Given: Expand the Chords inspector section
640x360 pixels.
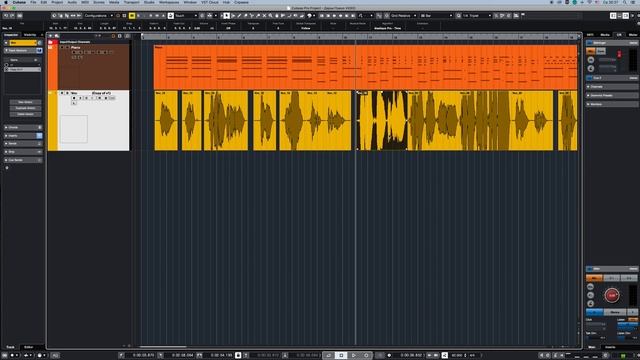Looking at the screenshot, I should [x=23, y=127].
